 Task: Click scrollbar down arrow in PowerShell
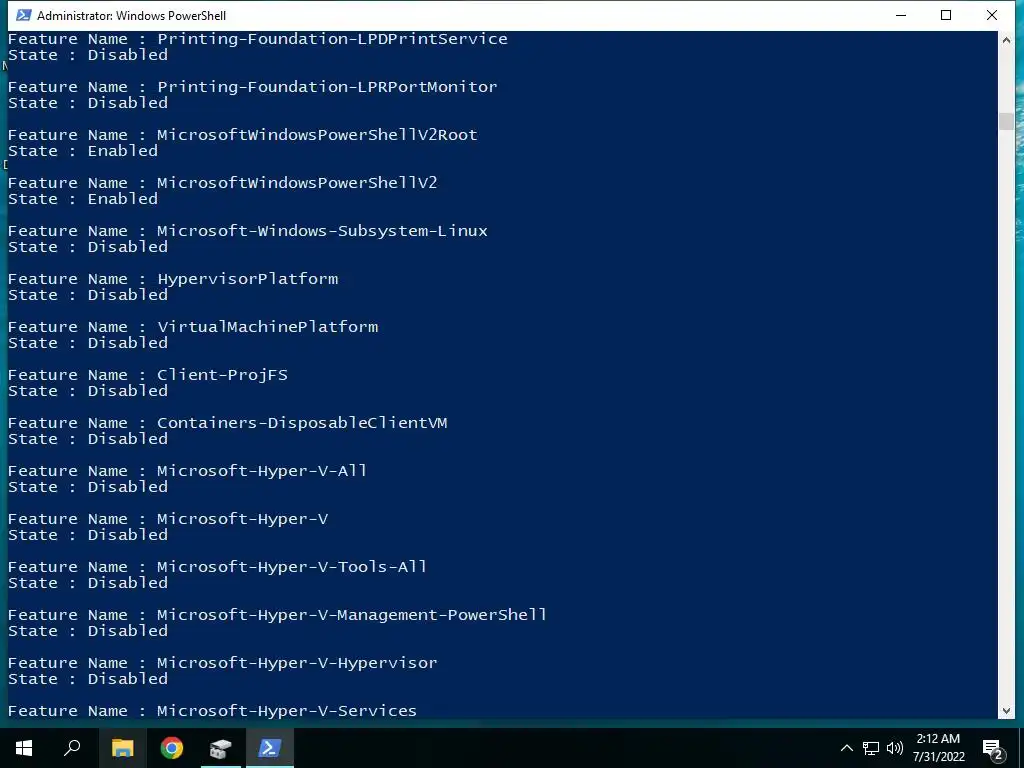click(1006, 711)
